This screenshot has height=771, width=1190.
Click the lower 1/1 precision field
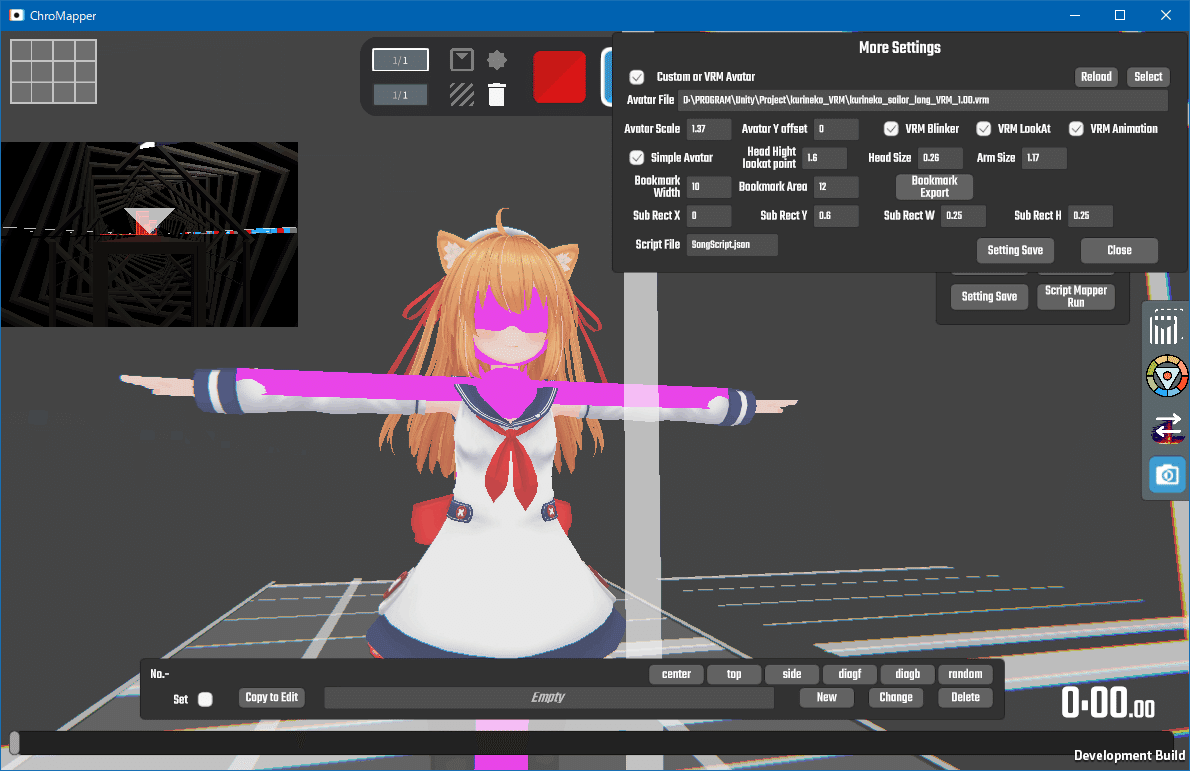click(400, 95)
